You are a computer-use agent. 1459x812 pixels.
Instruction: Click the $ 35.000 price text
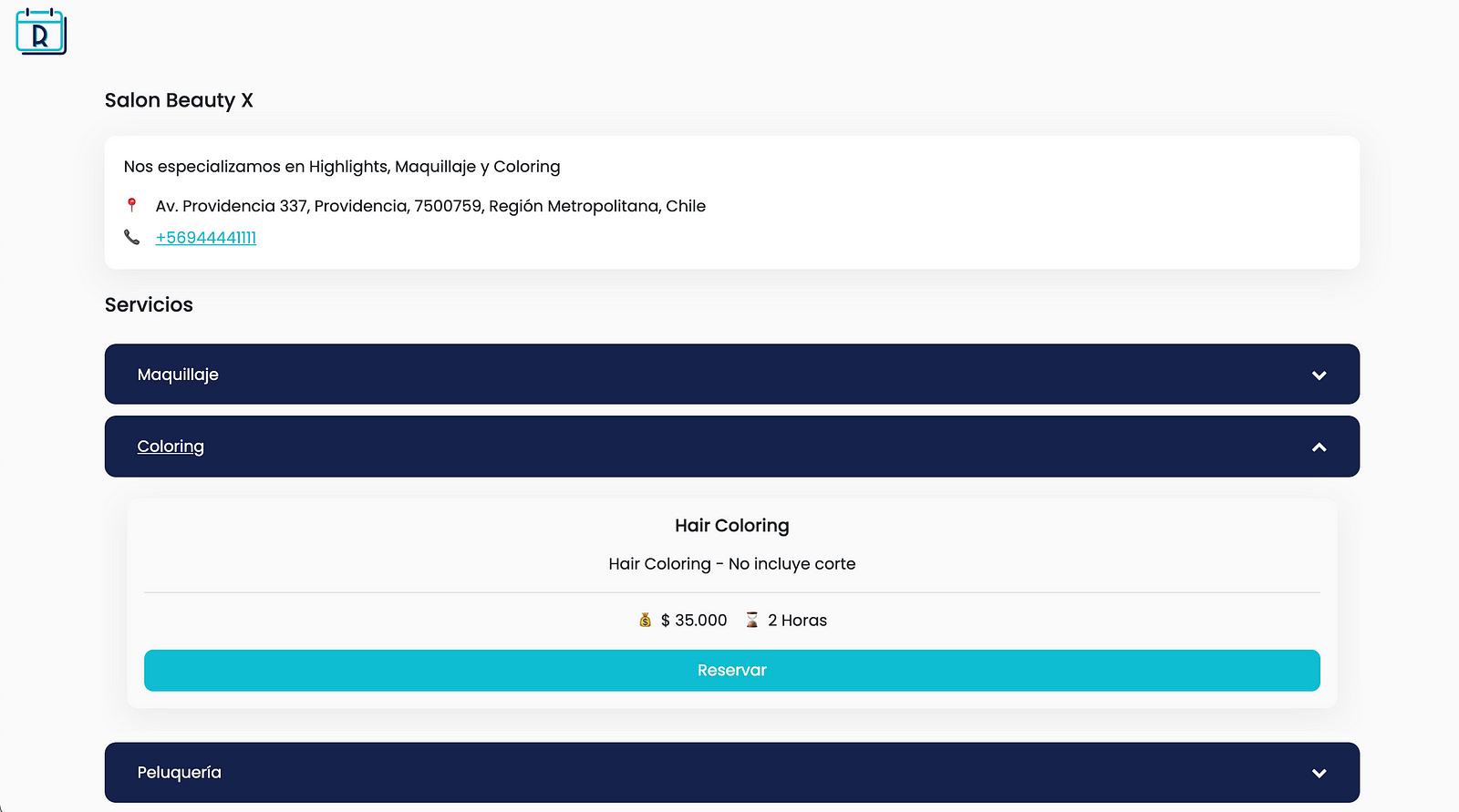point(694,621)
